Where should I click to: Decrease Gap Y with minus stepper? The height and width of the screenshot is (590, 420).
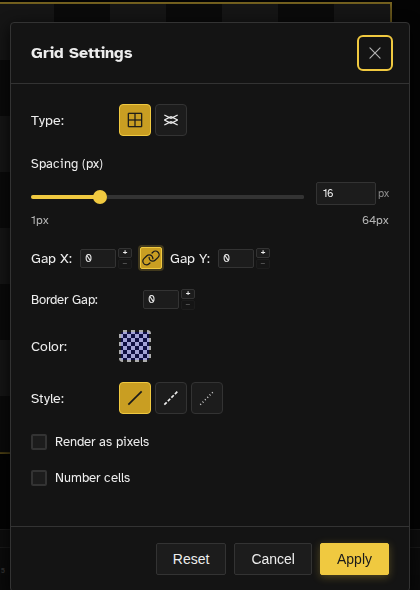point(263,264)
